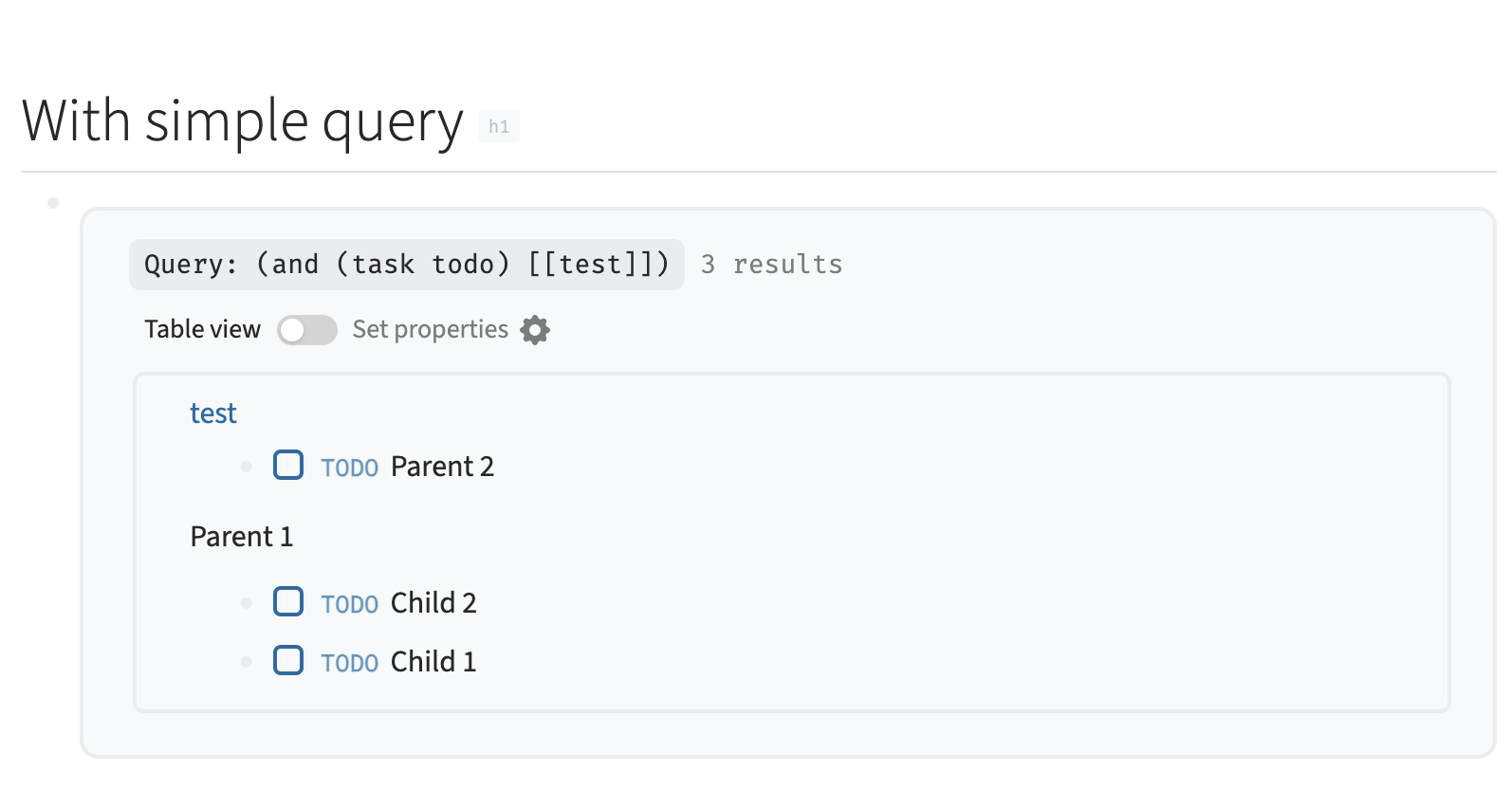Click 3 results to toggle the result list

pos(770,264)
